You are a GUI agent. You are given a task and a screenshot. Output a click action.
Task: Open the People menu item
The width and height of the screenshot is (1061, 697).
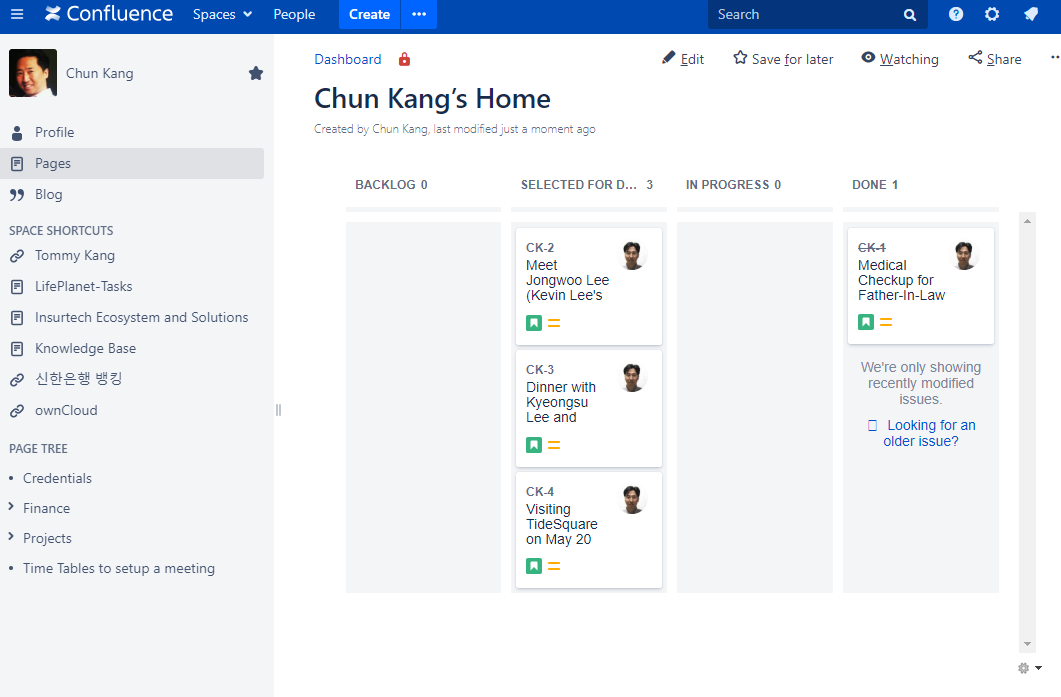[294, 14]
